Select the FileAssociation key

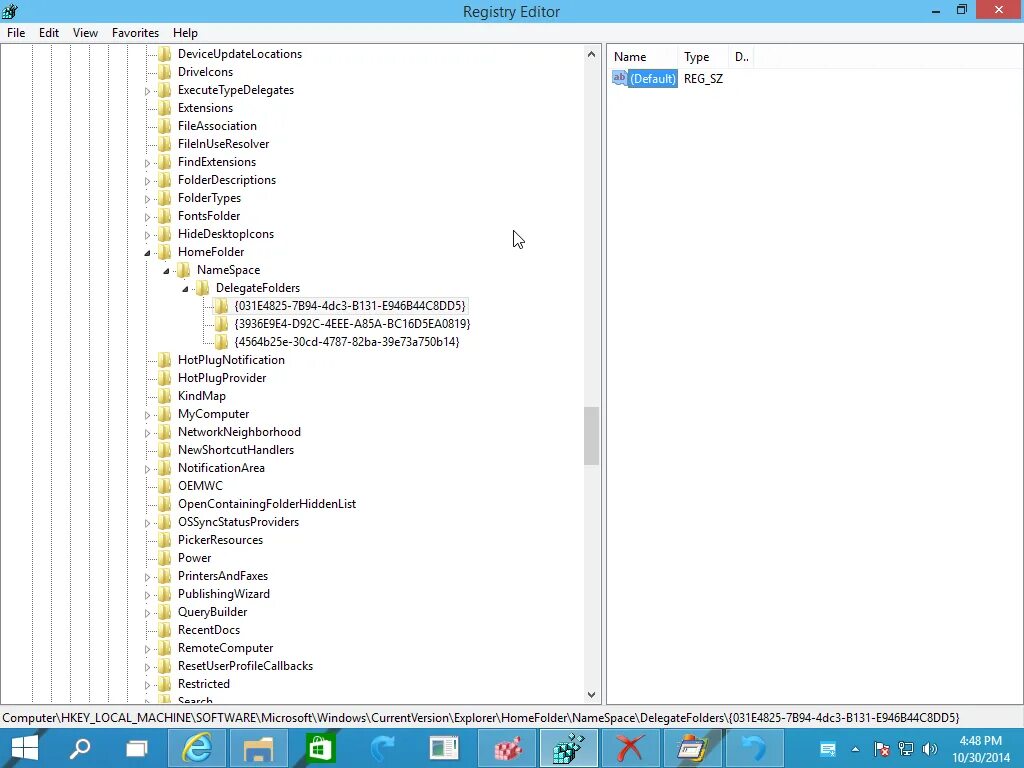[217, 126]
